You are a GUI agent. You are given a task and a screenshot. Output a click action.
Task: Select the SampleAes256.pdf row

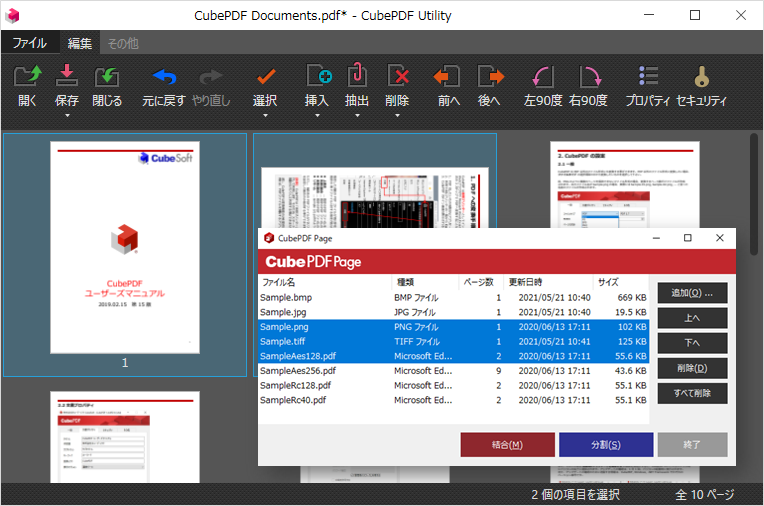click(x=454, y=370)
